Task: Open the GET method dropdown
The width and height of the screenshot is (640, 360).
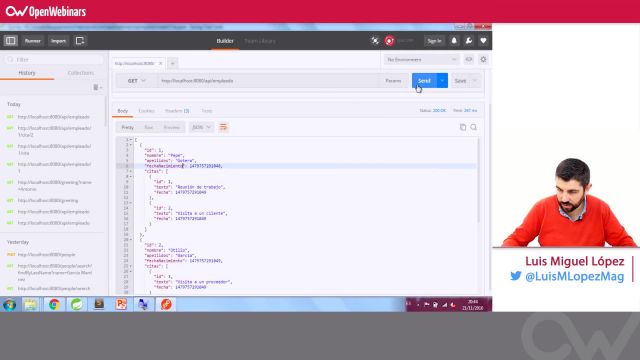Action: (x=136, y=81)
